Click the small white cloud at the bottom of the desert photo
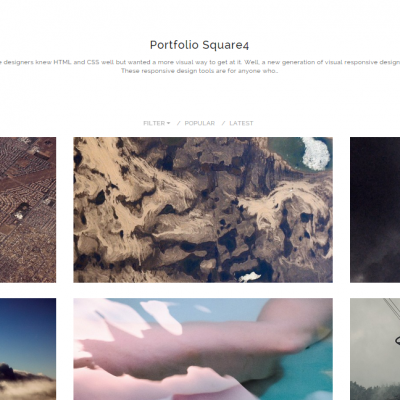Viewport: 400px width, 400px height. coord(250,277)
